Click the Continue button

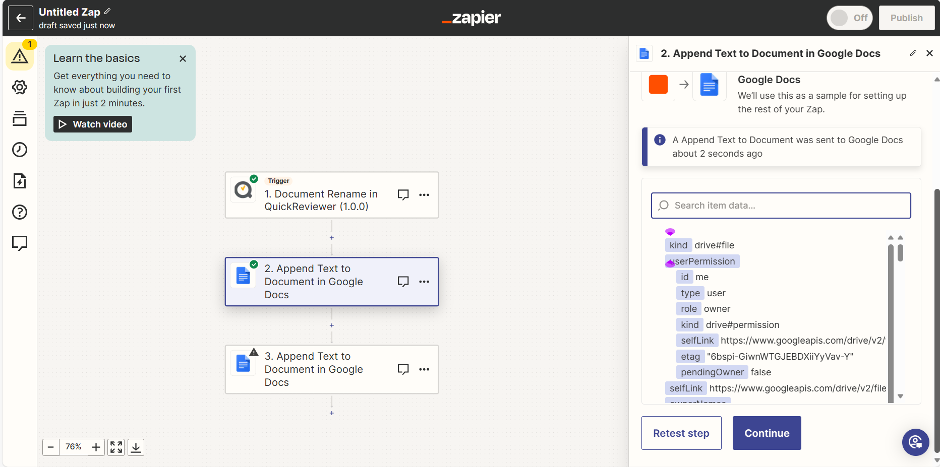pos(766,433)
